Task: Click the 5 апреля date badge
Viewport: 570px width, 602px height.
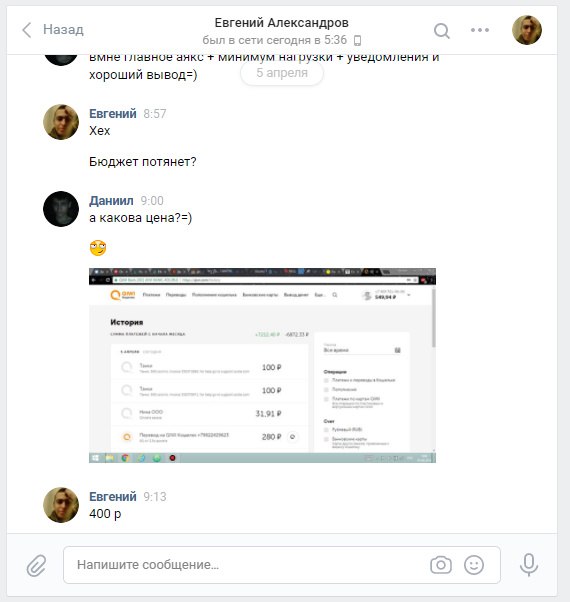Action: [282, 73]
